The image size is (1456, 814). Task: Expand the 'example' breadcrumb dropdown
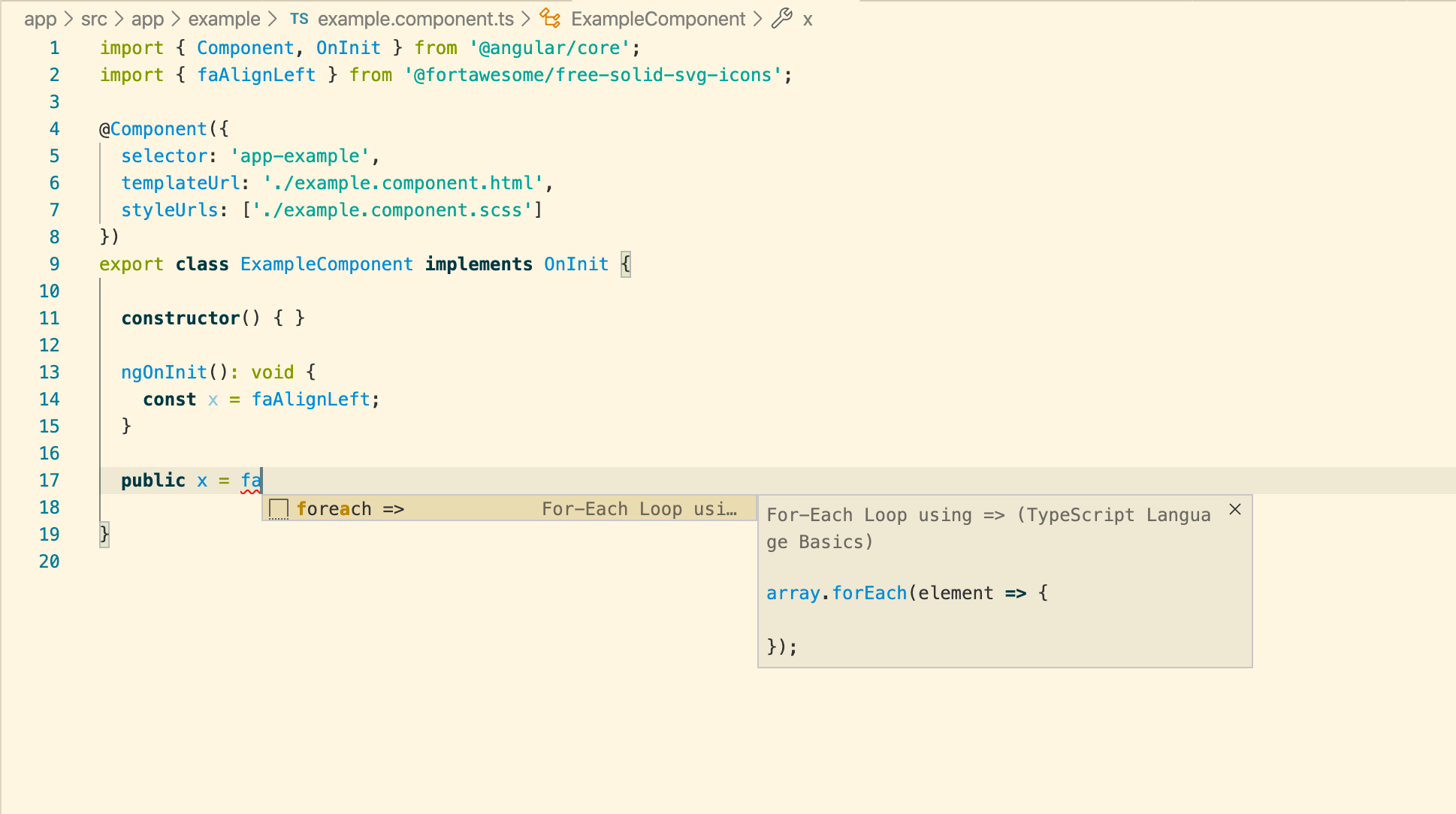click(224, 19)
